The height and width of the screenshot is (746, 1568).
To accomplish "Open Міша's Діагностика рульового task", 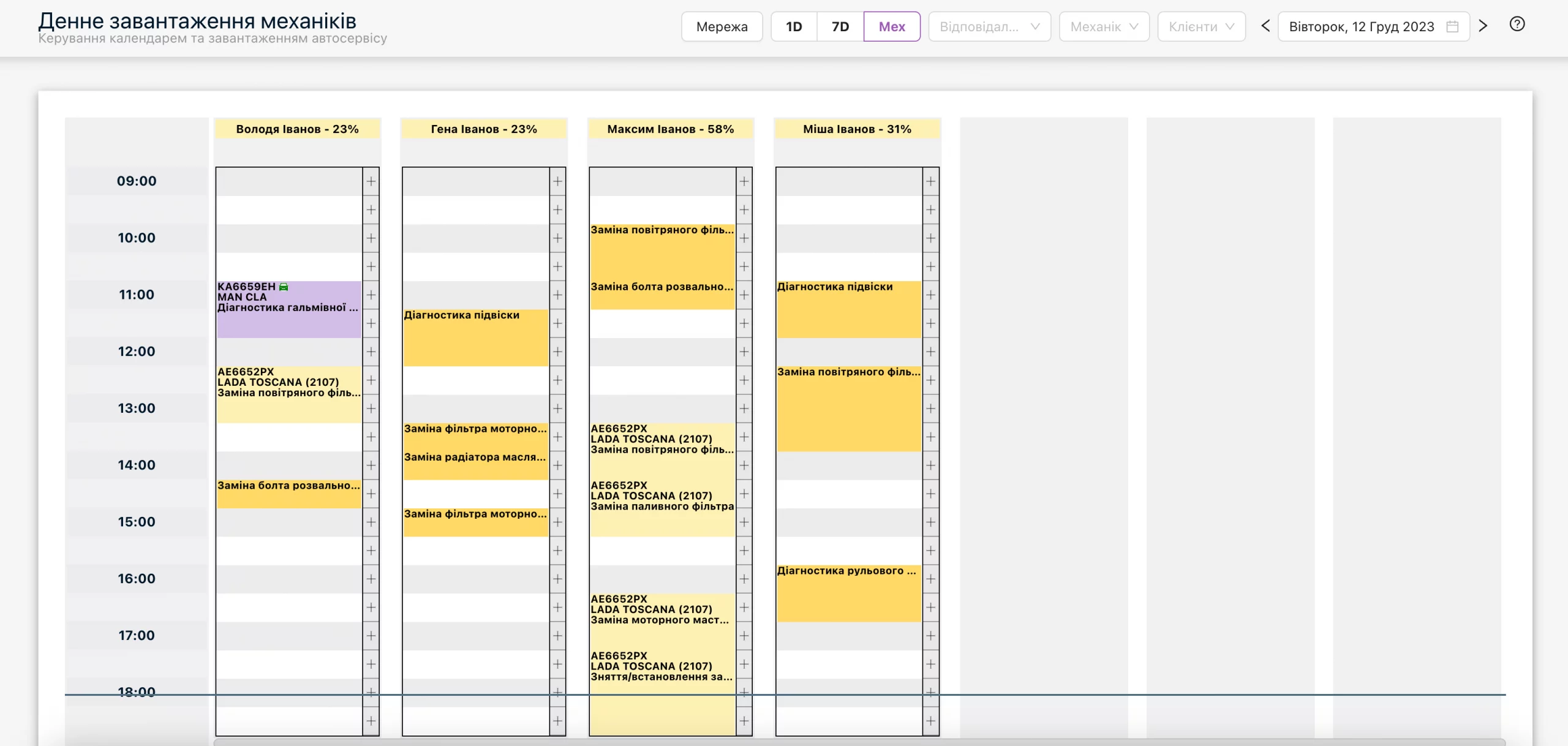I will (x=849, y=593).
